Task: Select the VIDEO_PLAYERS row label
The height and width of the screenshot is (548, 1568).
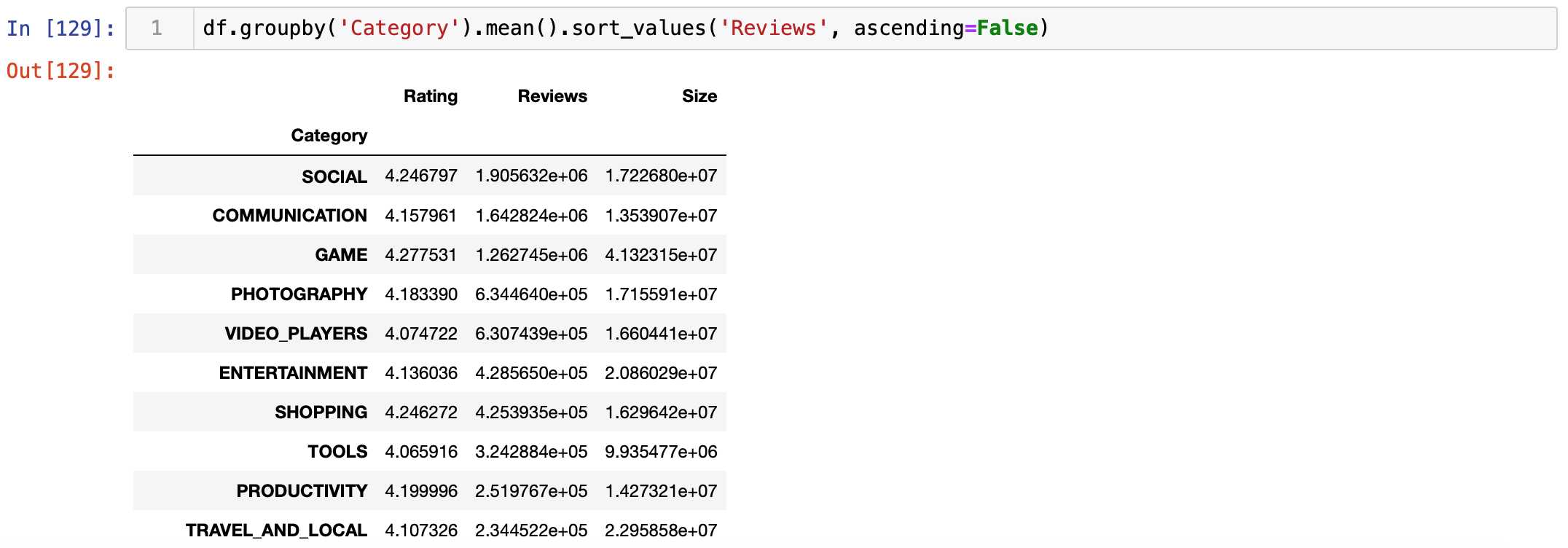Action: tap(296, 334)
